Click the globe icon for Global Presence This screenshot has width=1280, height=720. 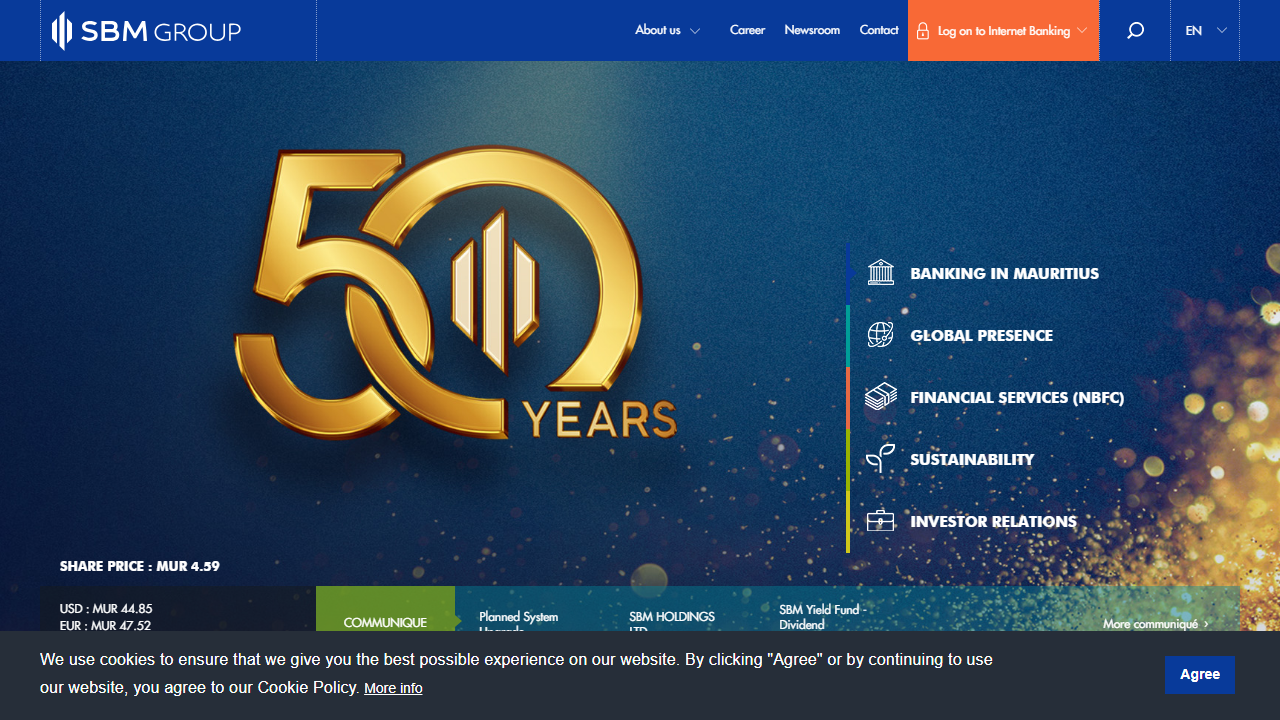click(x=880, y=335)
